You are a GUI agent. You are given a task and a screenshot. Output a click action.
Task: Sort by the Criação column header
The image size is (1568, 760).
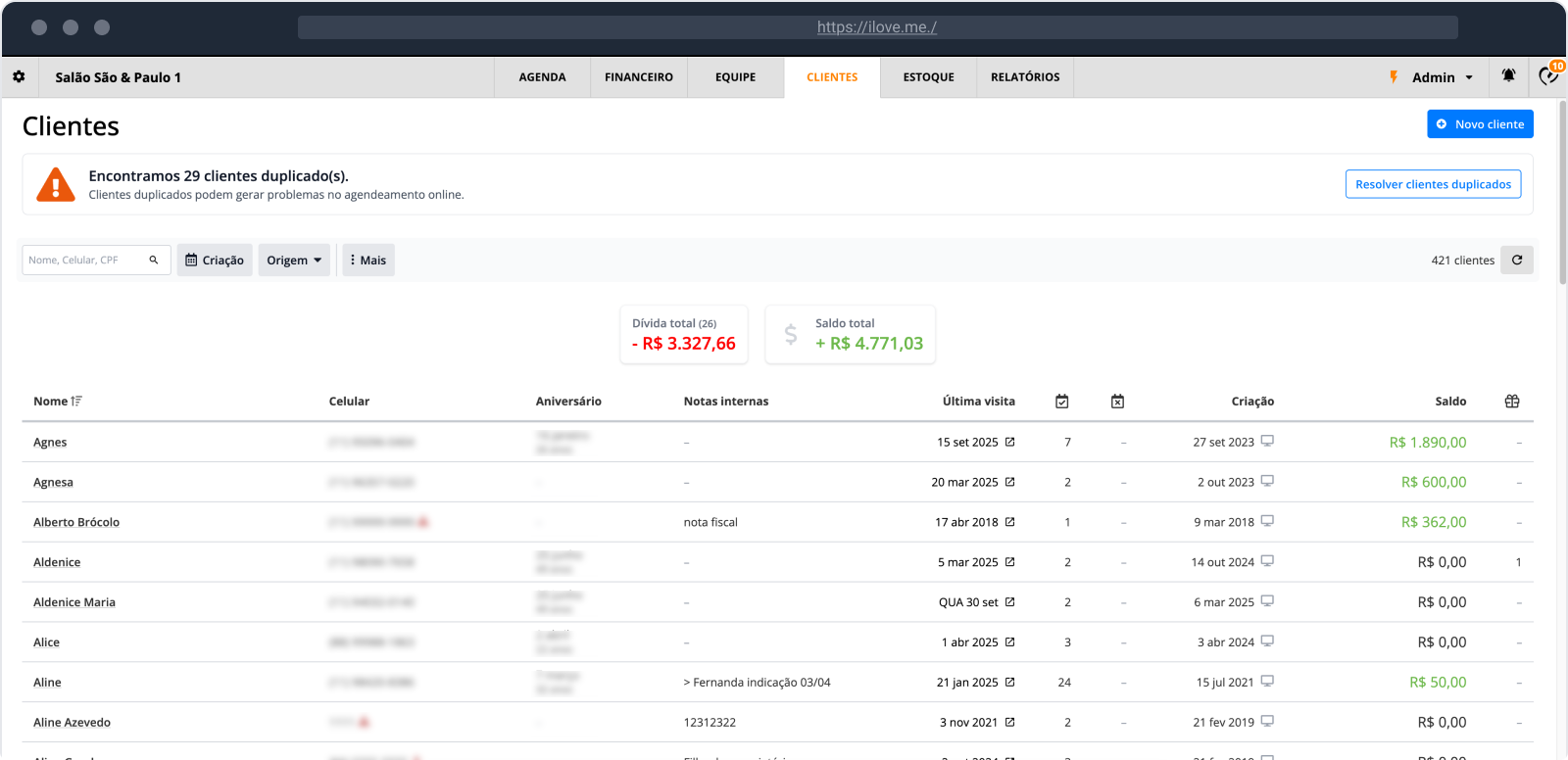tap(1252, 402)
